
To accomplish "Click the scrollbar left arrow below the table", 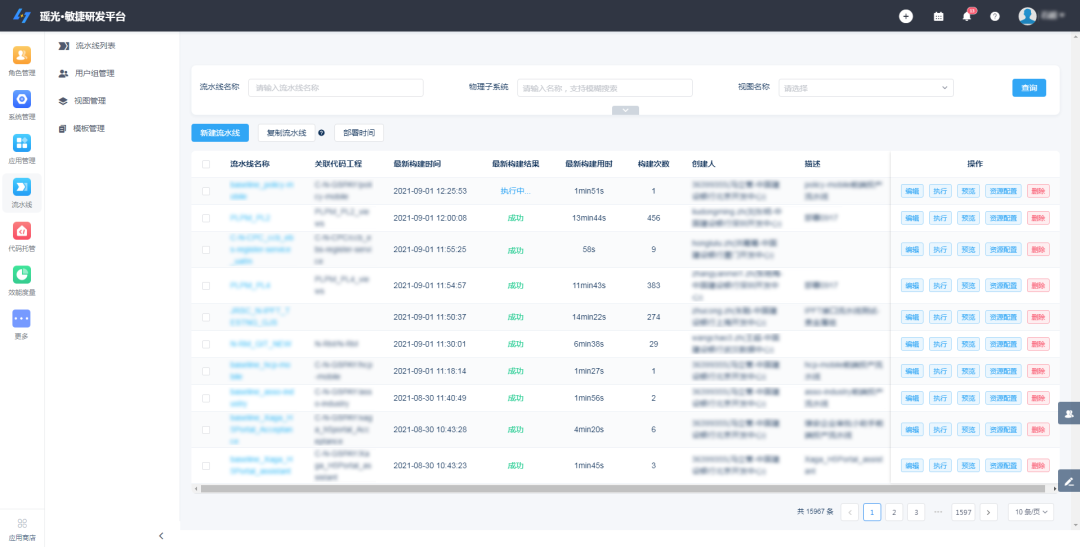I will (196, 488).
